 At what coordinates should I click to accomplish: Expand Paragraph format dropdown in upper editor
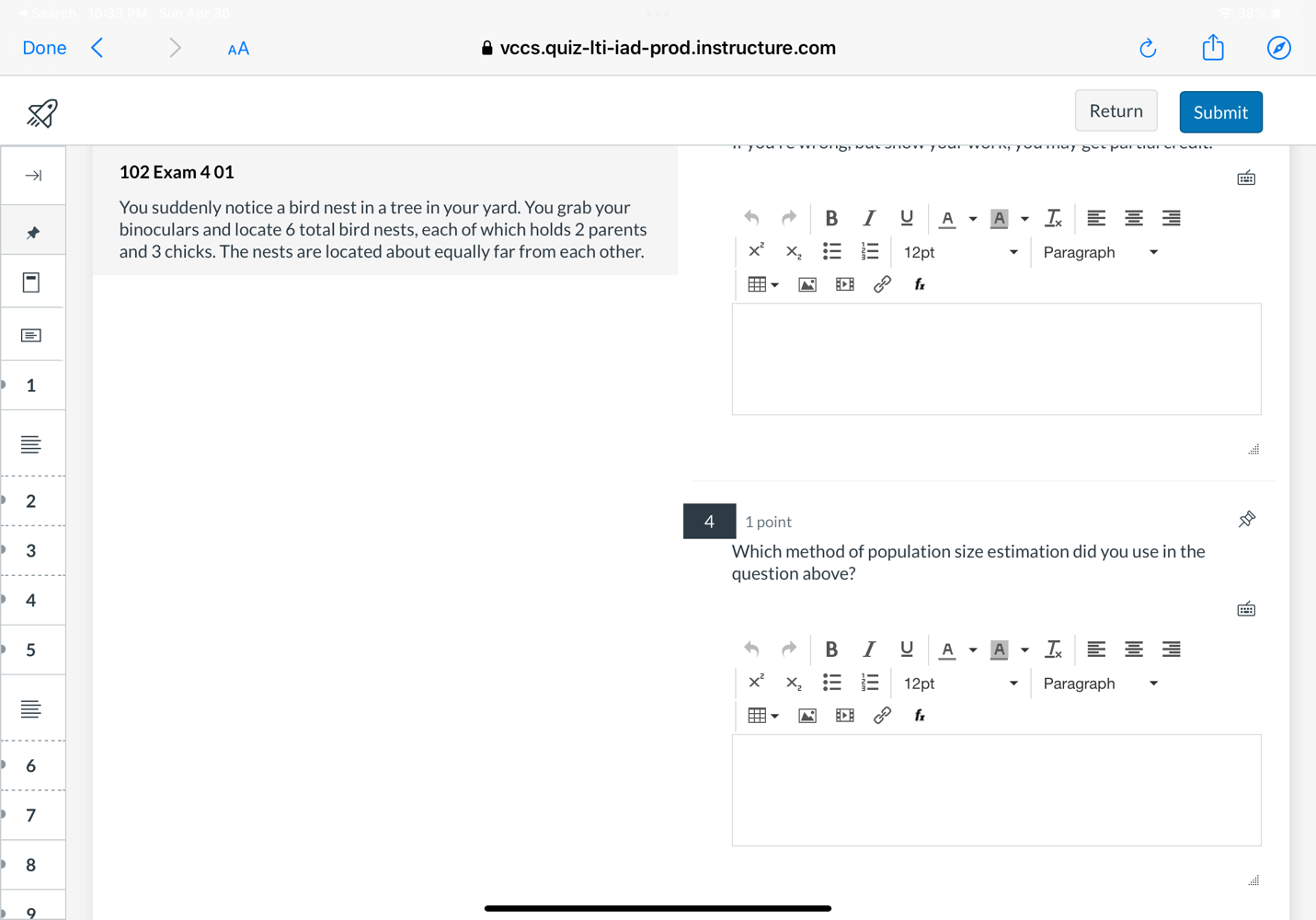click(x=1100, y=252)
